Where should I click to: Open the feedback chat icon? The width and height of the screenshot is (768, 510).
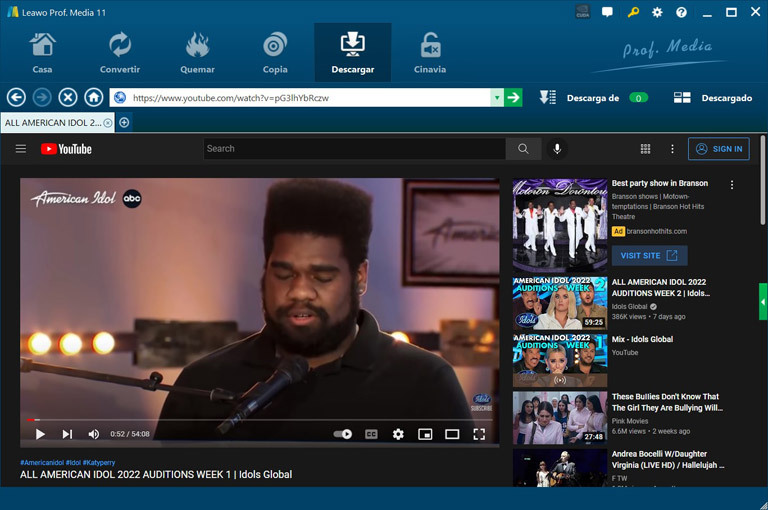click(x=607, y=12)
